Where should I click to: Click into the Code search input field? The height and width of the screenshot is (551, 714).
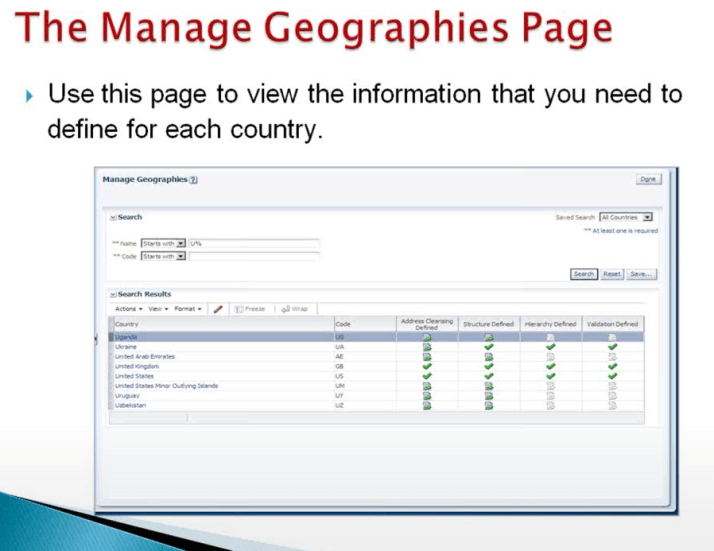point(254,256)
